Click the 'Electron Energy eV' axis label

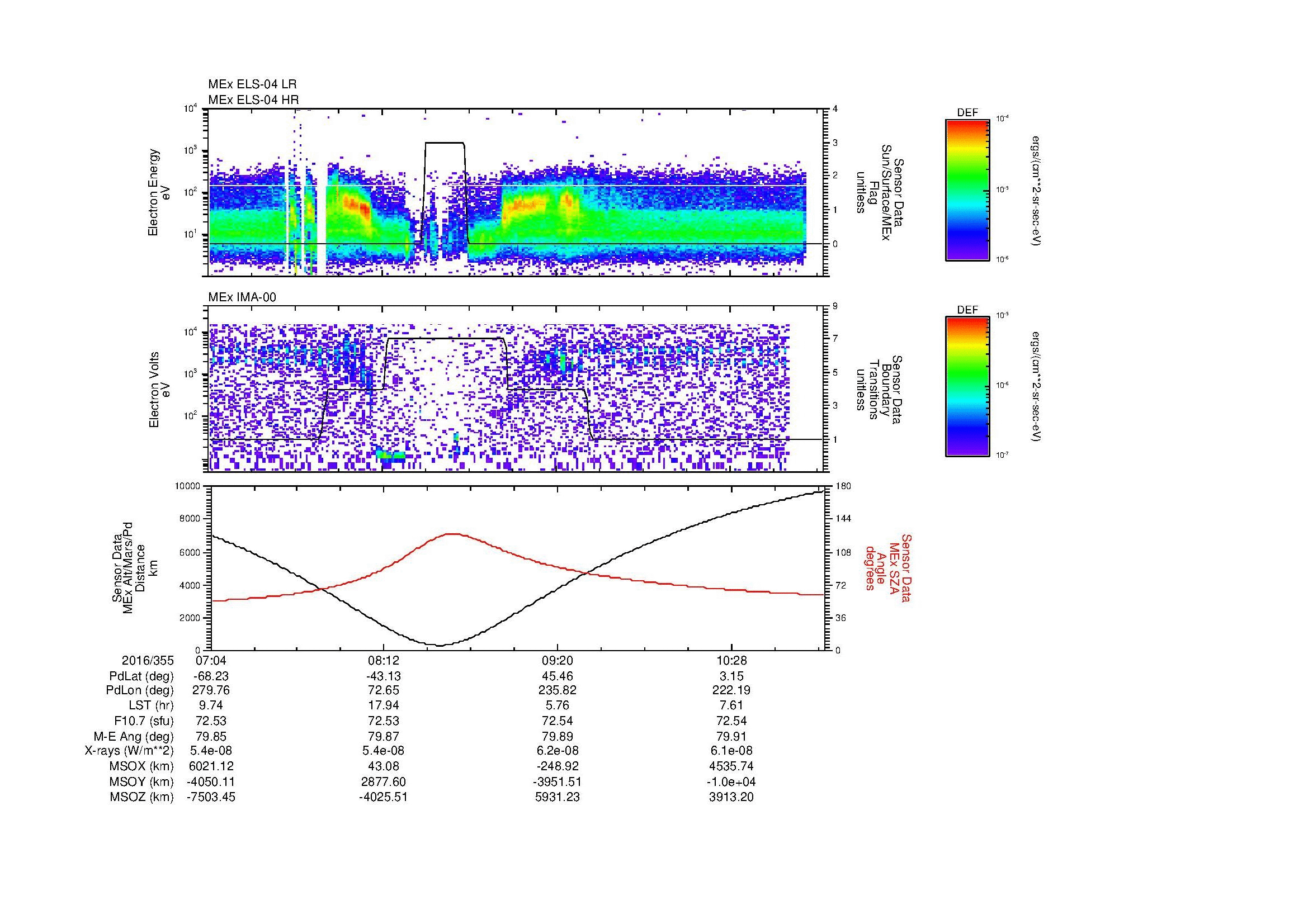click(159, 192)
